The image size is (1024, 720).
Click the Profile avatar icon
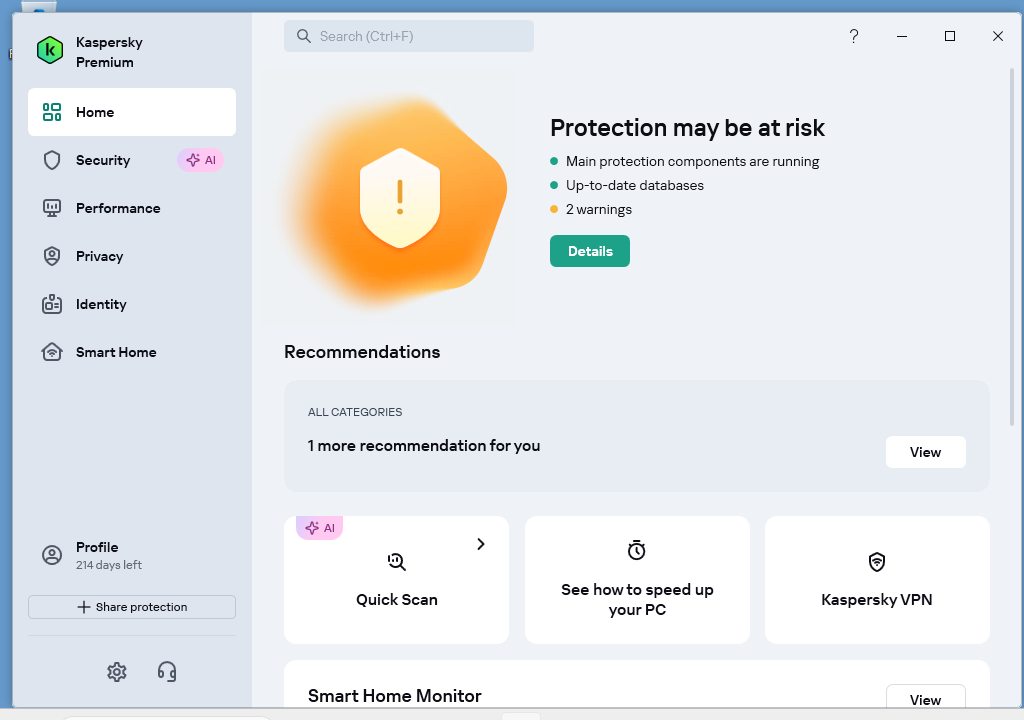coord(52,555)
